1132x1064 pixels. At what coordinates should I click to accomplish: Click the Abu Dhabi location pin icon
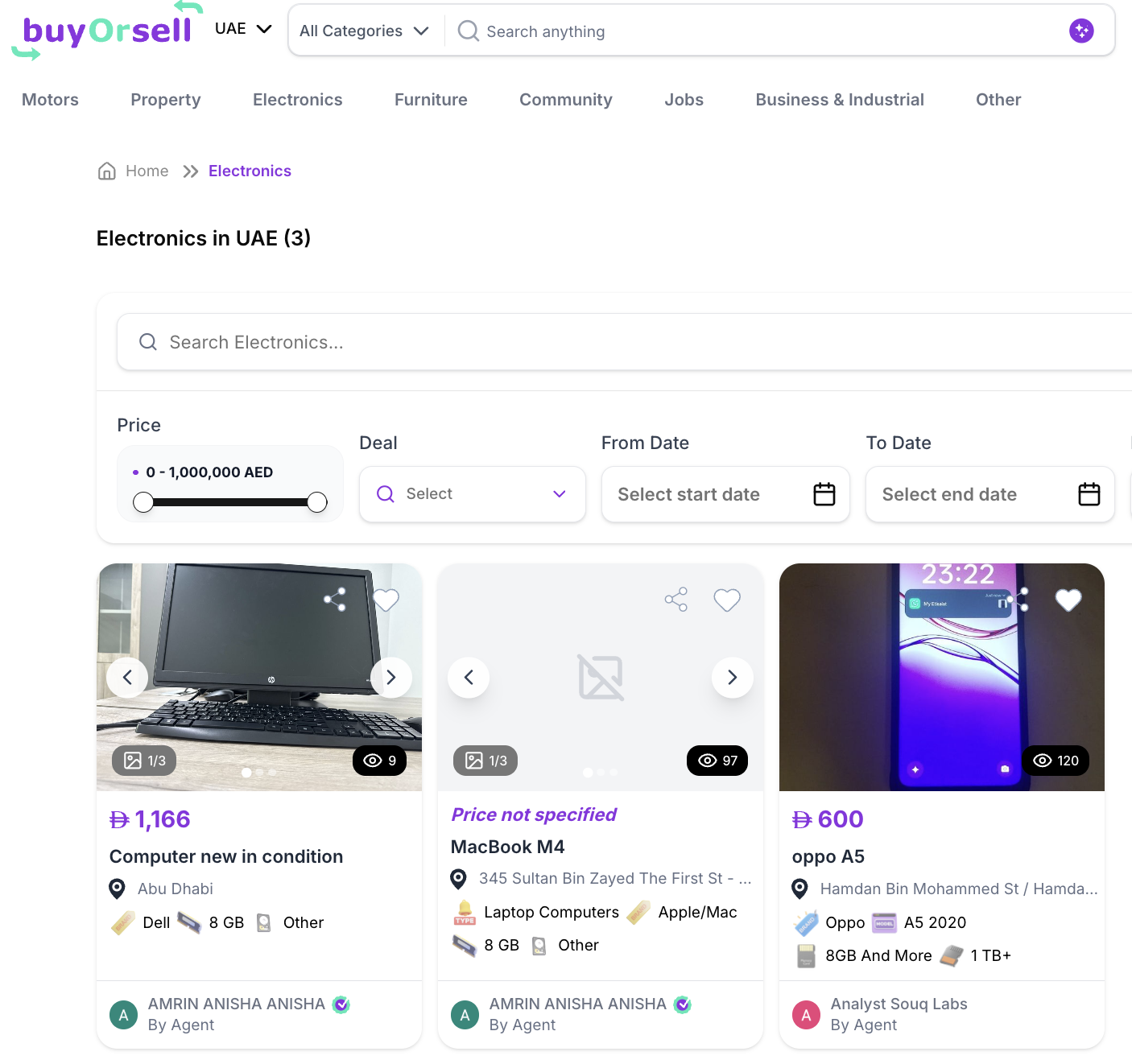tap(117, 889)
